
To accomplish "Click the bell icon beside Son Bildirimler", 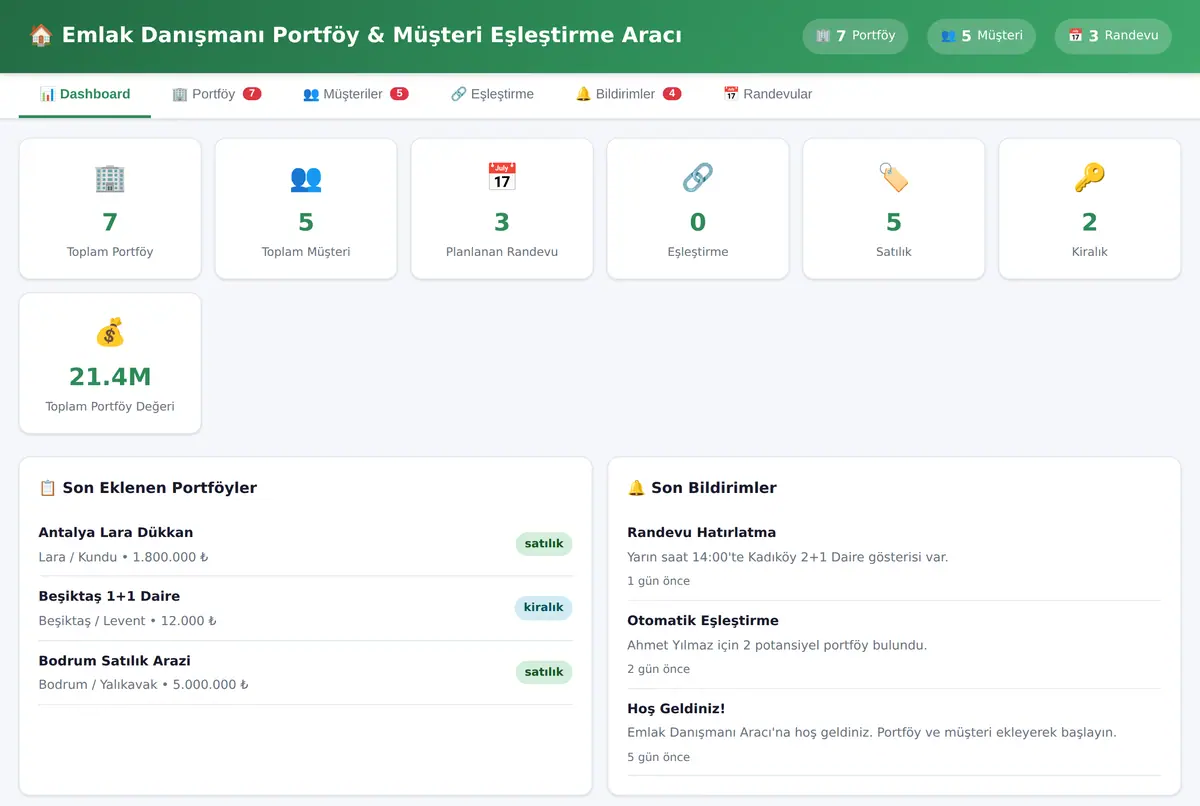I will pyautogui.click(x=636, y=488).
